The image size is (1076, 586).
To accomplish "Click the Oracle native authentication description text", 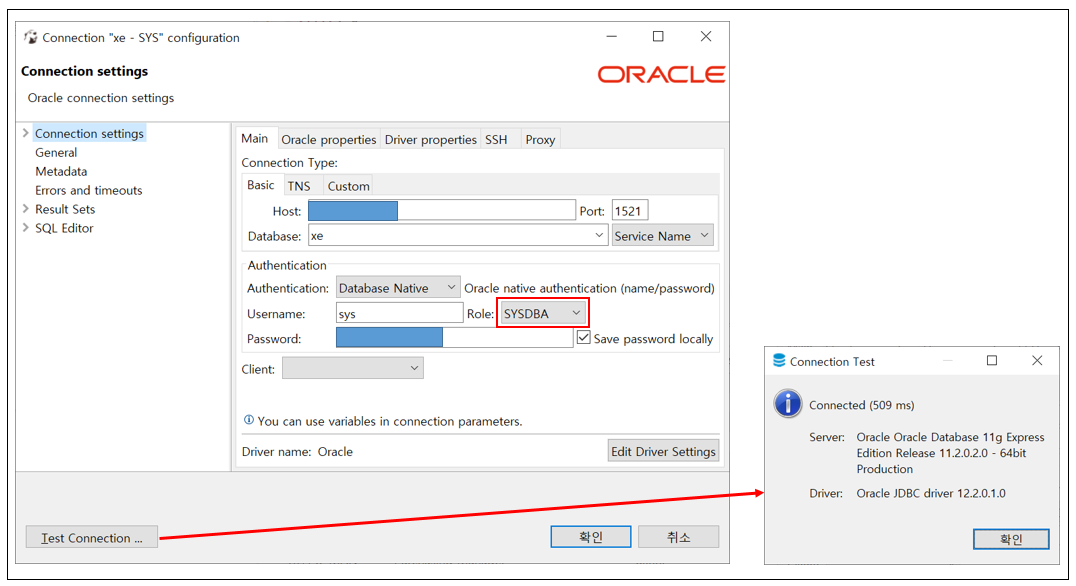I will (589, 288).
